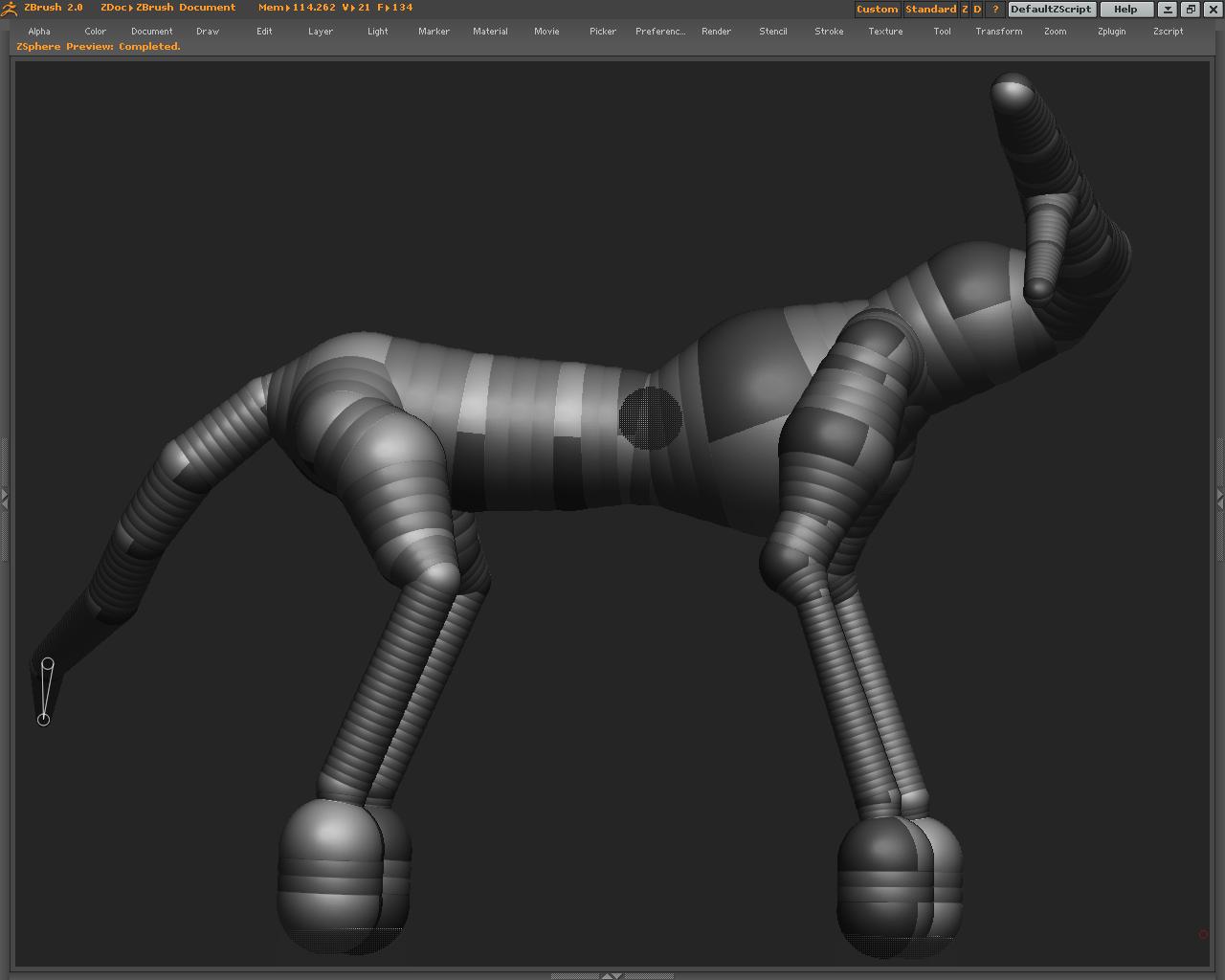This screenshot has width=1225, height=980.
Task: Click the minimize-to-tray arrow icon
Action: click(x=1168, y=10)
